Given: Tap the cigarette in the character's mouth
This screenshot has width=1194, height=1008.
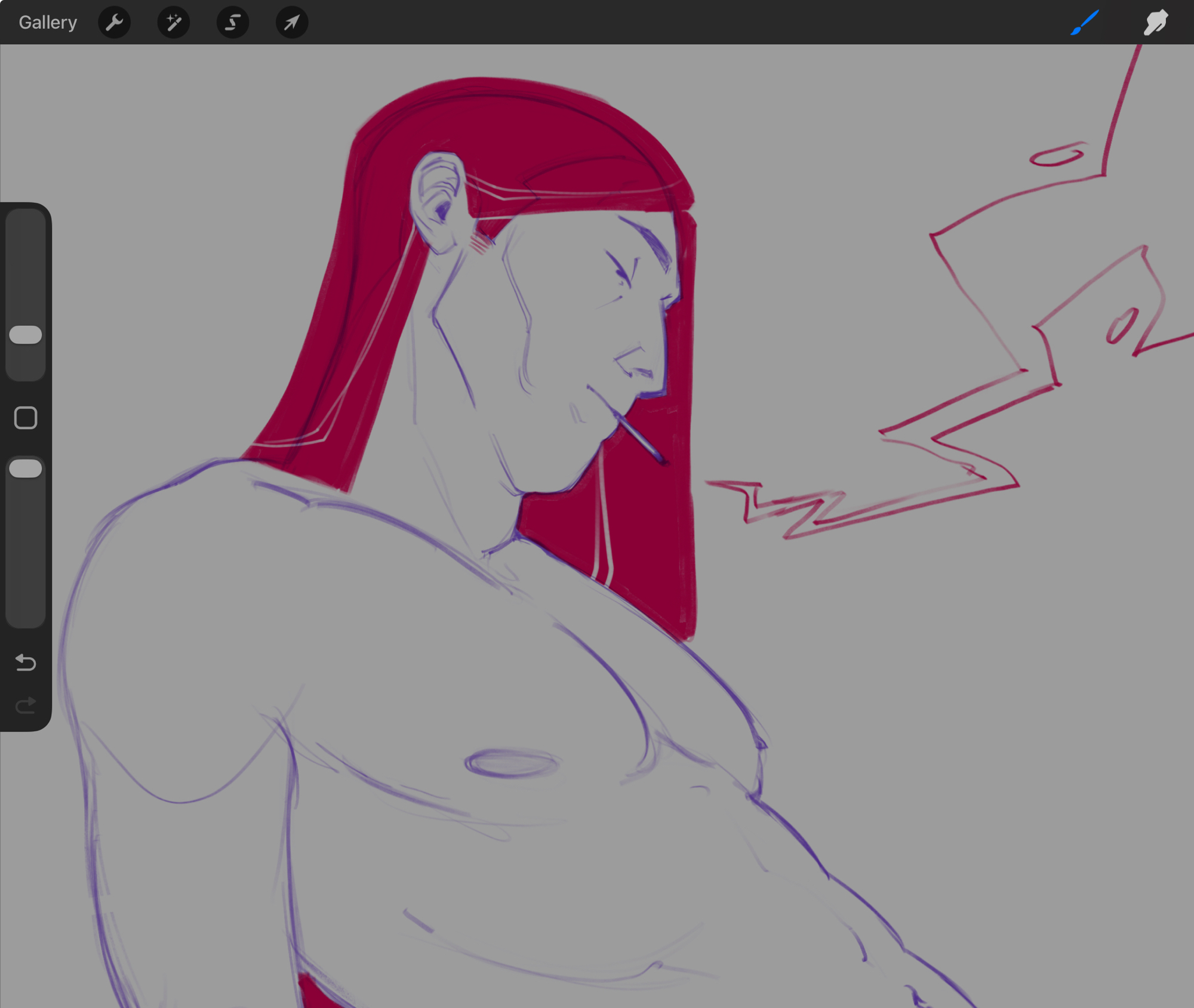Looking at the screenshot, I should click(x=640, y=439).
